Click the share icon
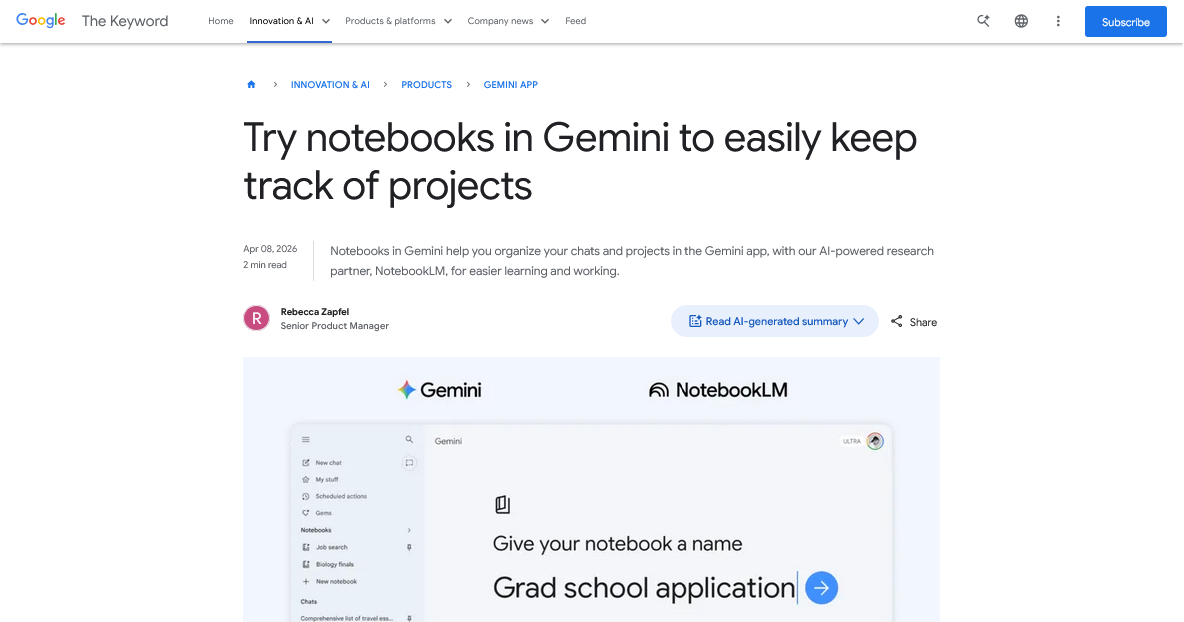Image resolution: width=1184 pixels, height=622 pixels. [897, 321]
